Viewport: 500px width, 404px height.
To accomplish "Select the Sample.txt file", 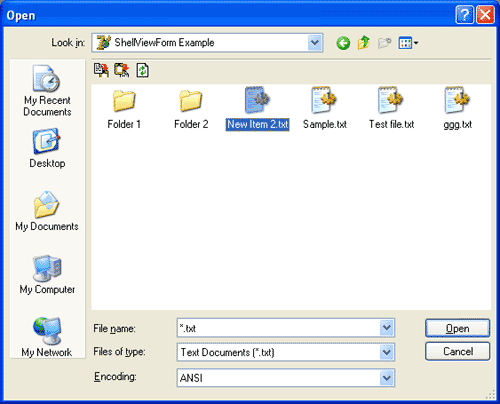I will (325, 109).
